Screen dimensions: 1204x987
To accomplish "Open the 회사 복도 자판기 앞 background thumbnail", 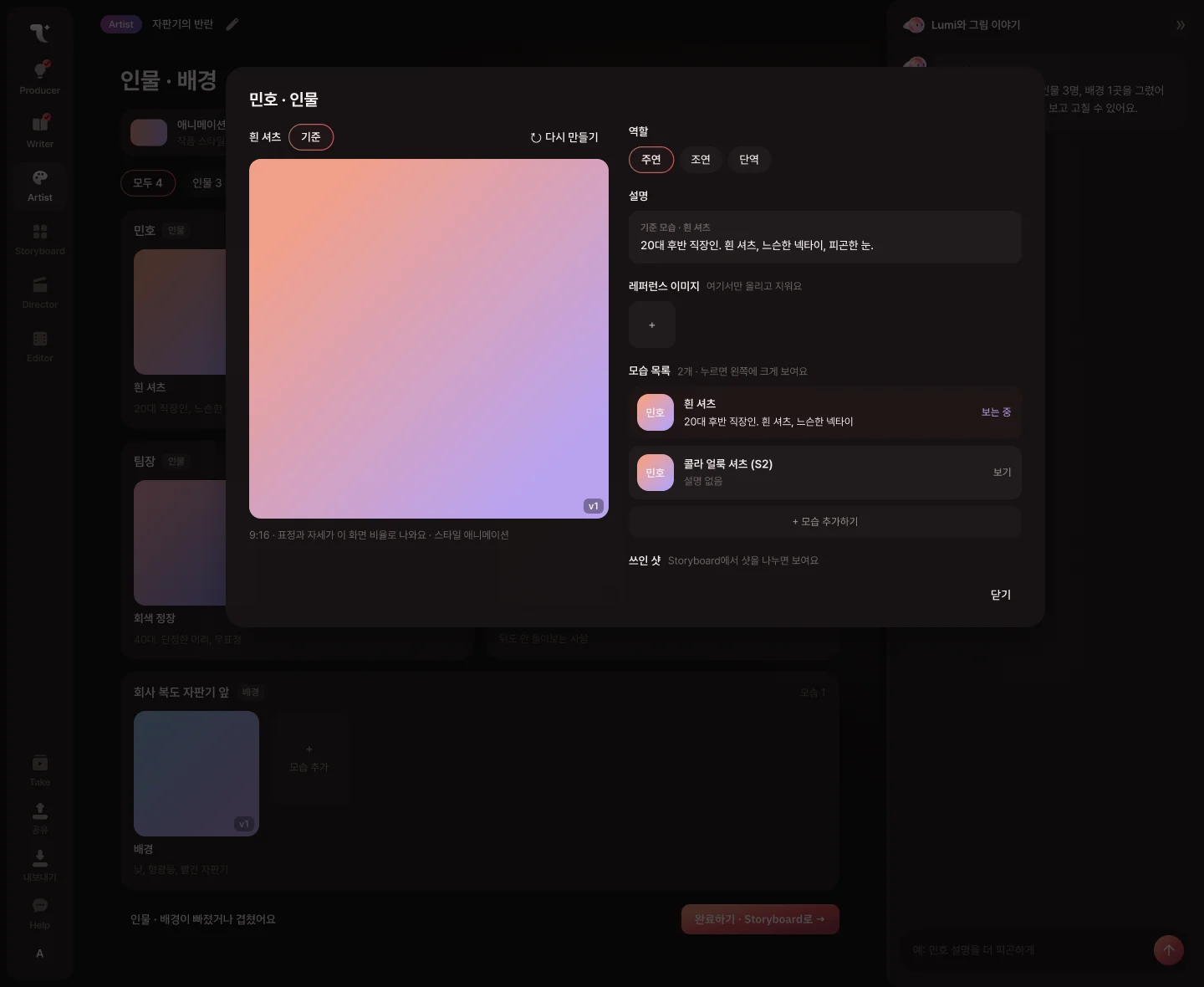I will 196,774.
